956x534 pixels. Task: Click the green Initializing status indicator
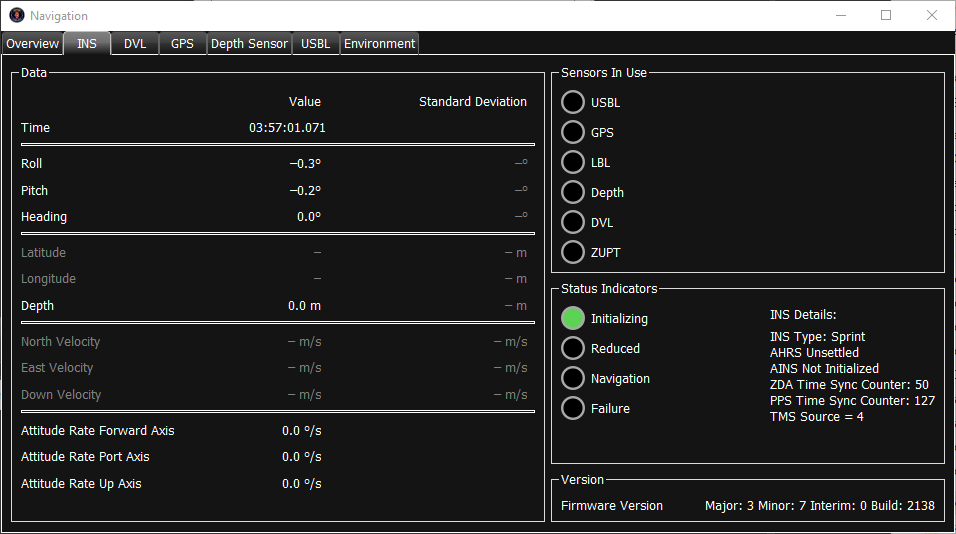coord(573,319)
